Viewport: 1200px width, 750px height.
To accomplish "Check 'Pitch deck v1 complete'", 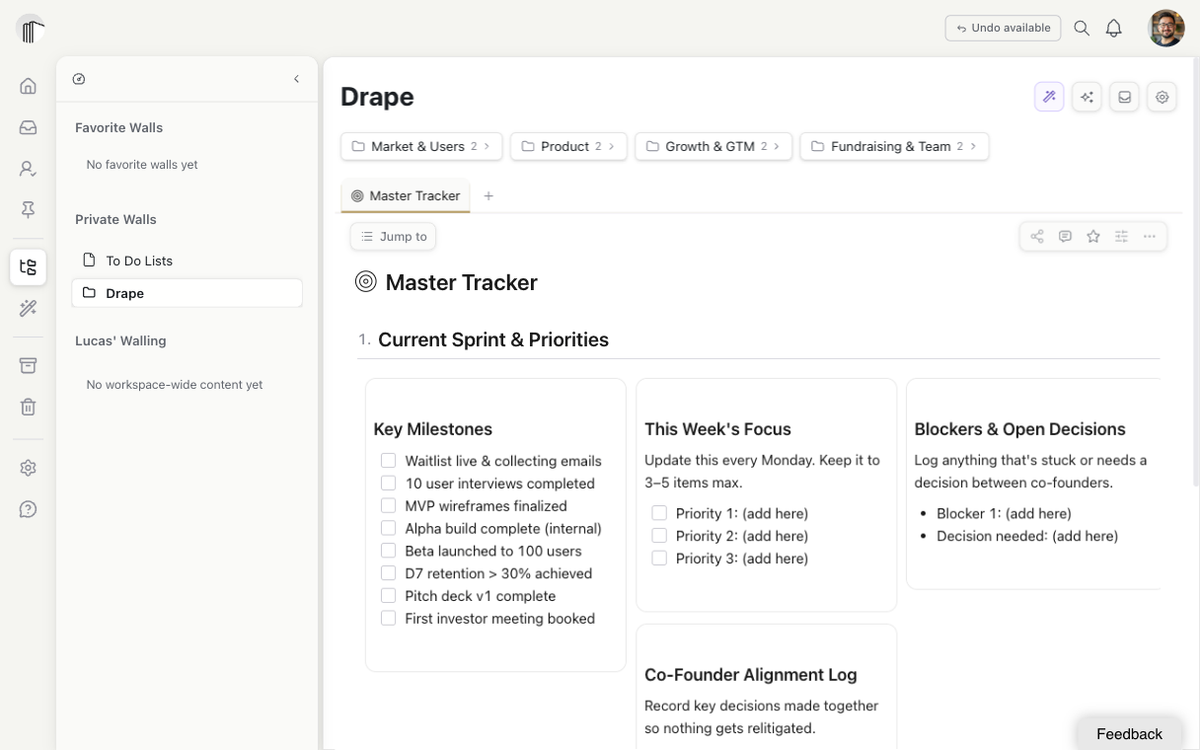I will pos(388,596).
